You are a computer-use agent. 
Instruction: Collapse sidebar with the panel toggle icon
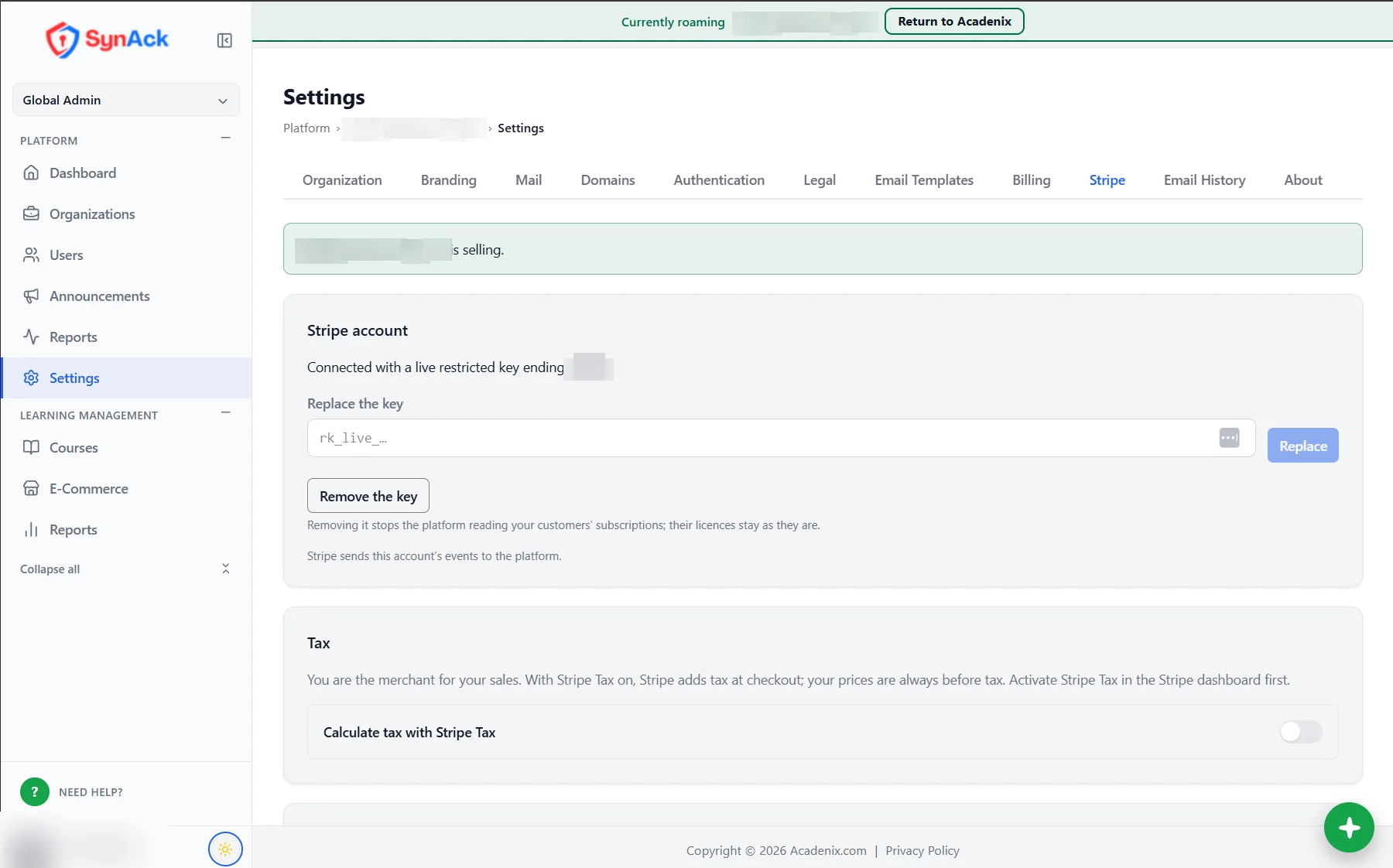click(224, 40)
